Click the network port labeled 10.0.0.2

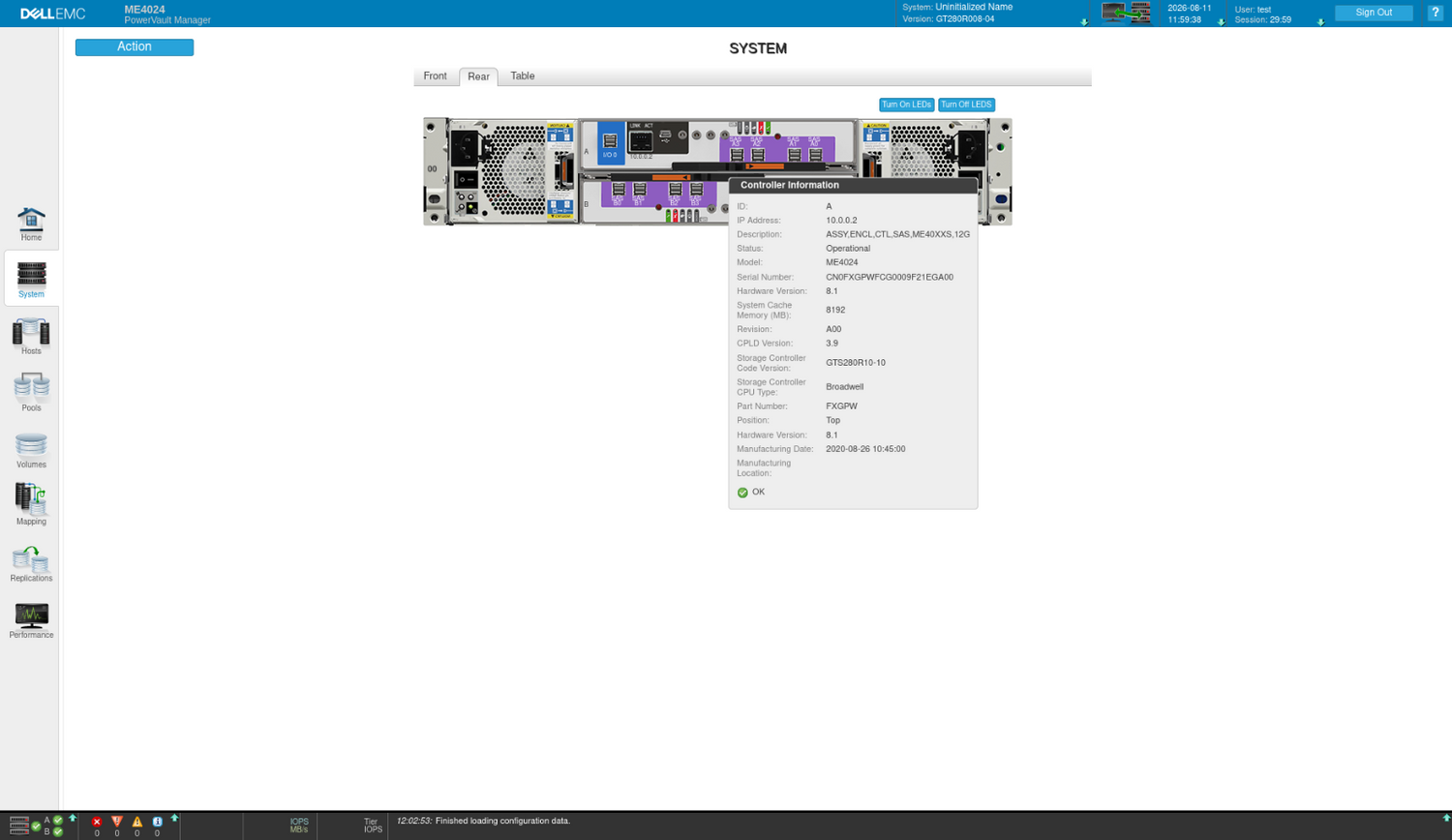click(x=641, y=141)
